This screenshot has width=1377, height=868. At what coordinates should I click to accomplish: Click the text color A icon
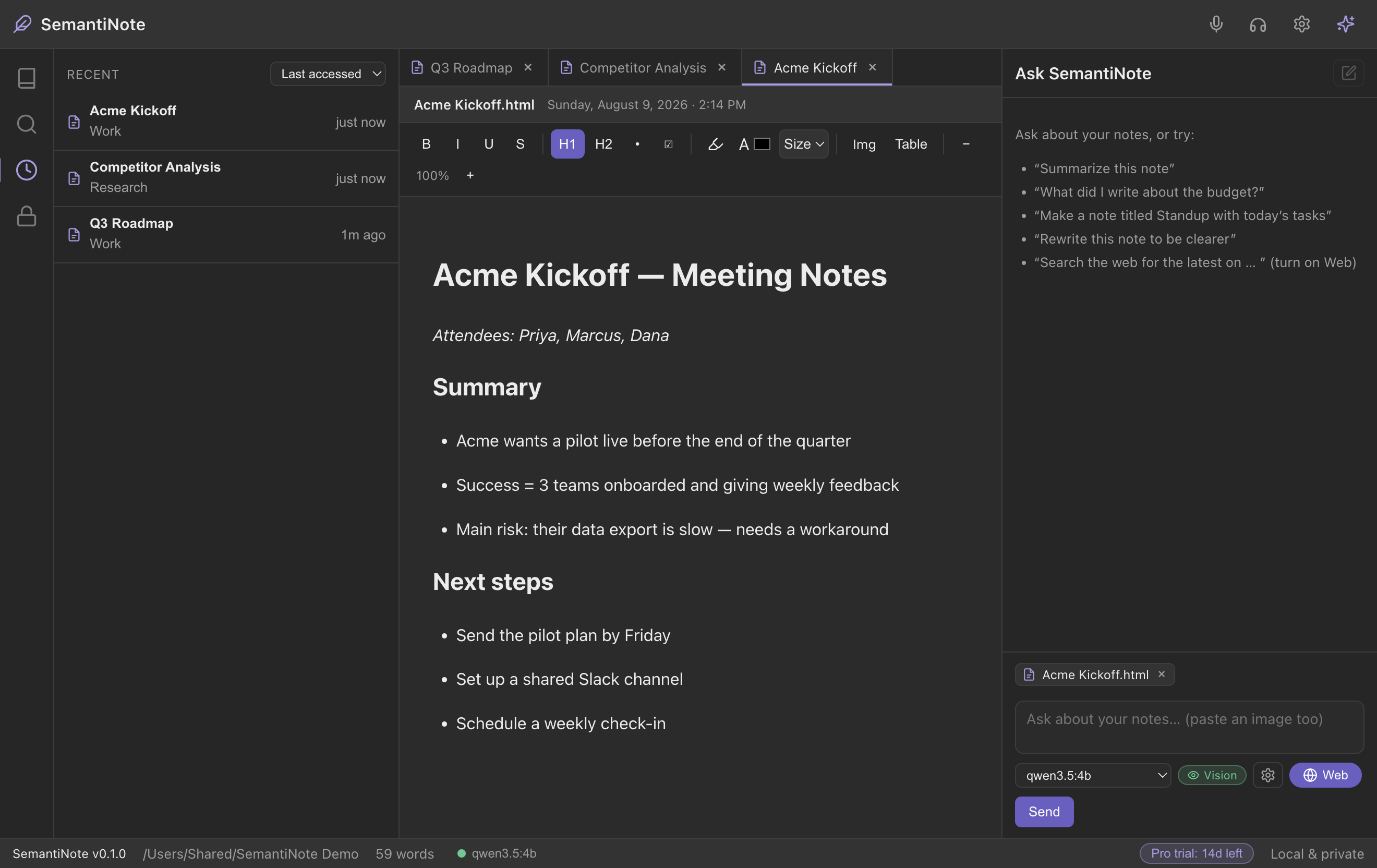tap(743, 144)
